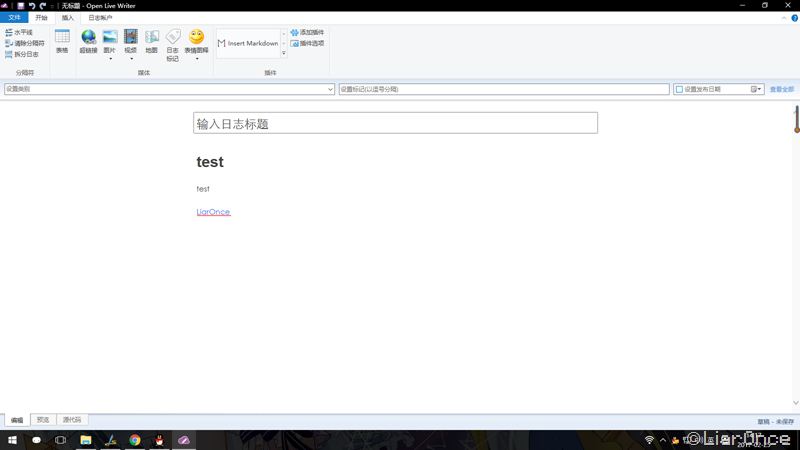
Task: Switch to the Source (源代码) view tab
Action: 72,420
